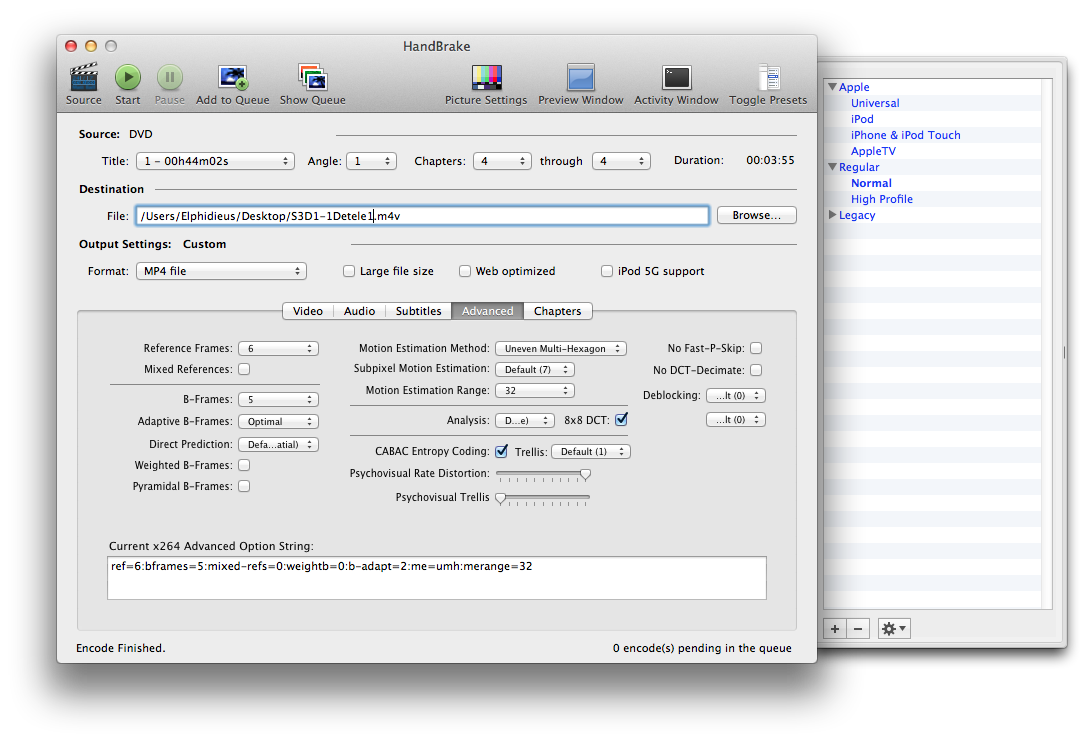The width and height of the screenshot is (1083, 742).
Task: Click the Toggle Presets drawer icon
Action: pos(768,77)
